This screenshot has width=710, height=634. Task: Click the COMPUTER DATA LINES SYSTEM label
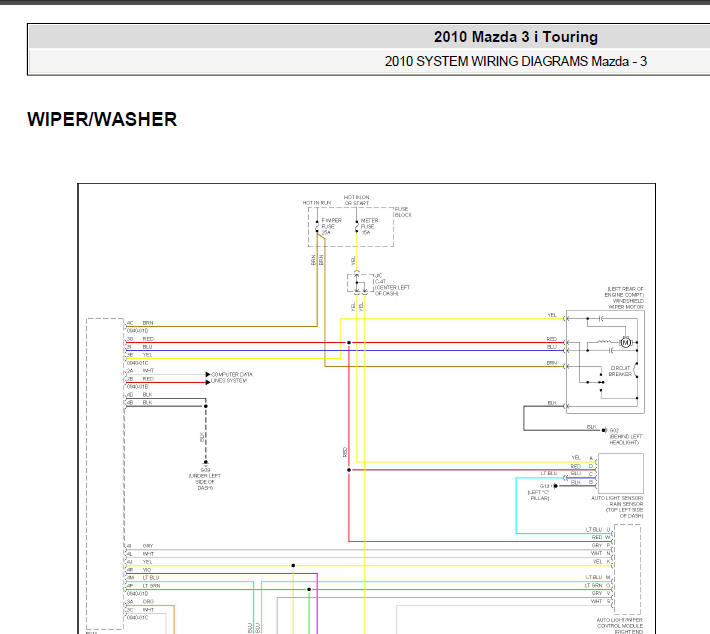pyautogui.click(x=231, y=378)
